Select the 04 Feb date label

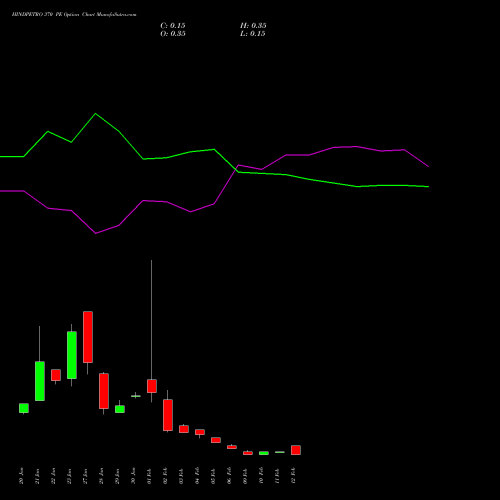[x=197, y=476]
